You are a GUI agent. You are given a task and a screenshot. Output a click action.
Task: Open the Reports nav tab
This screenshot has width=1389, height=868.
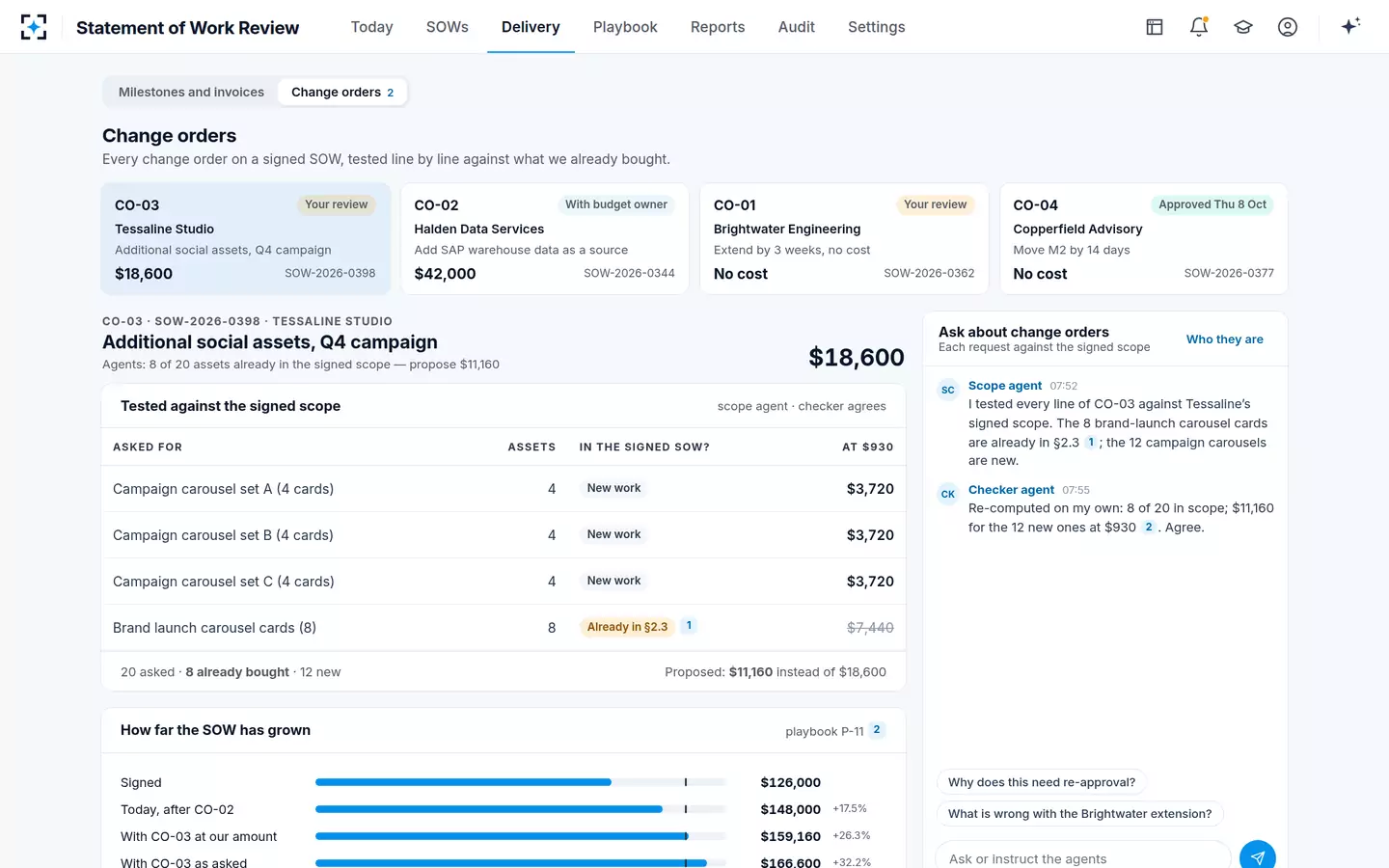click(718, 27)
